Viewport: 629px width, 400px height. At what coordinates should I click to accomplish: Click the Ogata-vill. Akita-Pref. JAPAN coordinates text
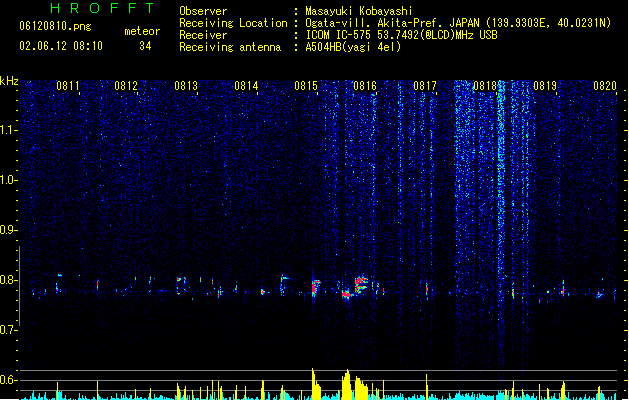[458, 23]
